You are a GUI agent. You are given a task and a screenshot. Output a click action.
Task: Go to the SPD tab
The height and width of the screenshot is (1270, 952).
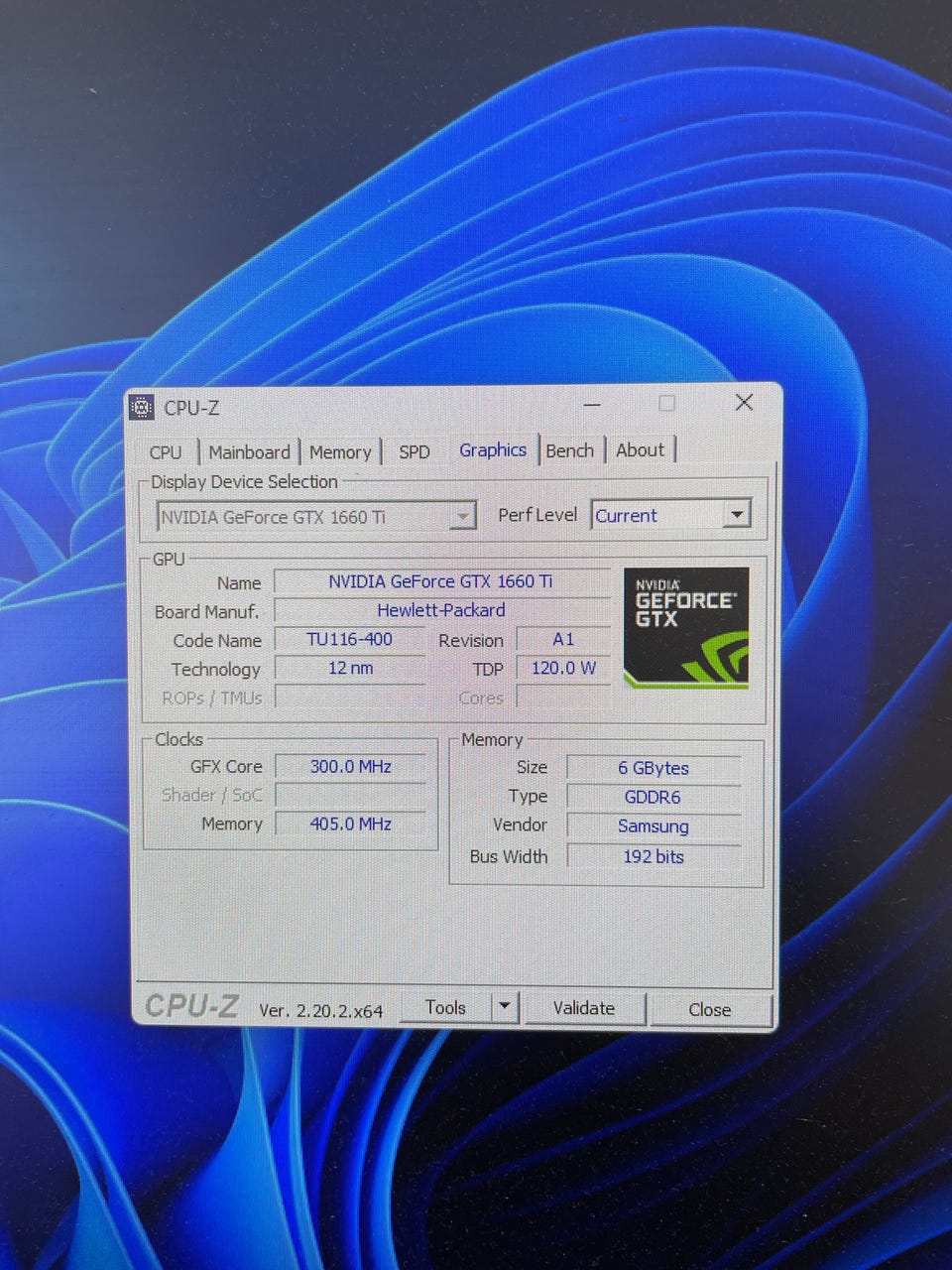[415, 452]
